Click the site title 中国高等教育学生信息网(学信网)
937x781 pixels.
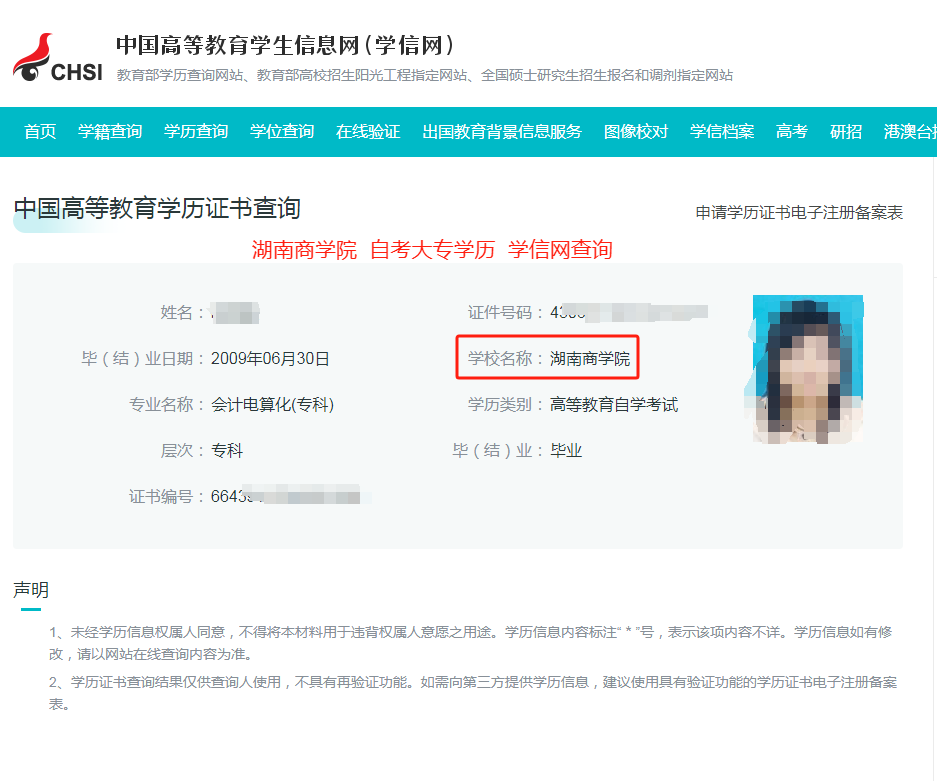[x=285, y=45]
